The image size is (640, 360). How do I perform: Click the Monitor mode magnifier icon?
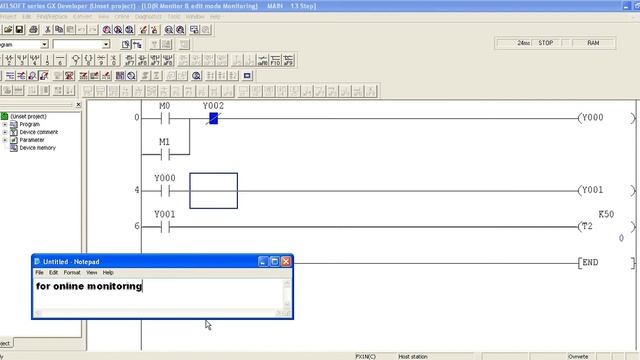coord(33,76)
